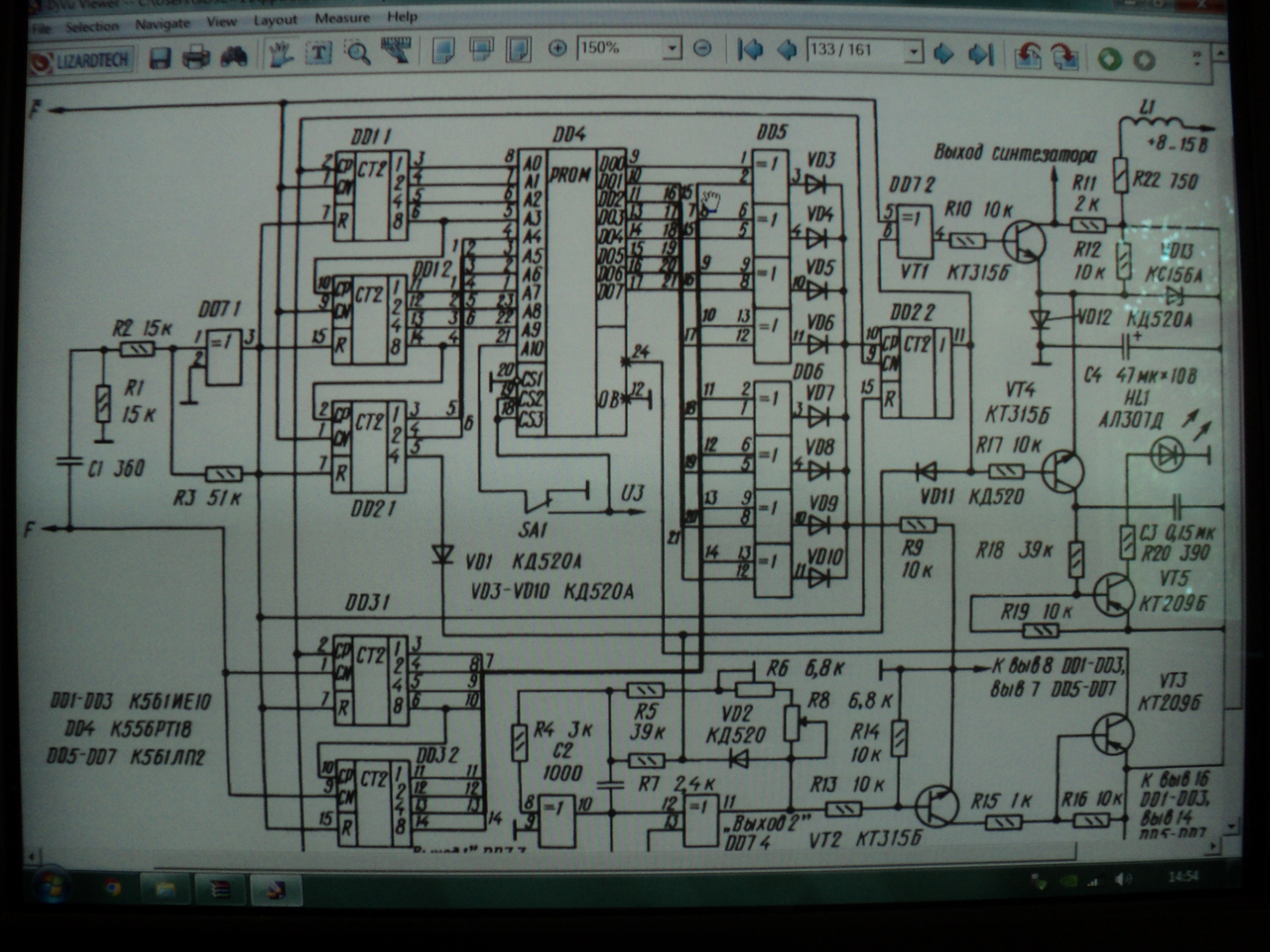1270x952 pixels.
Task: Select the Hand pan tool
Action: [x=281, y=55]
